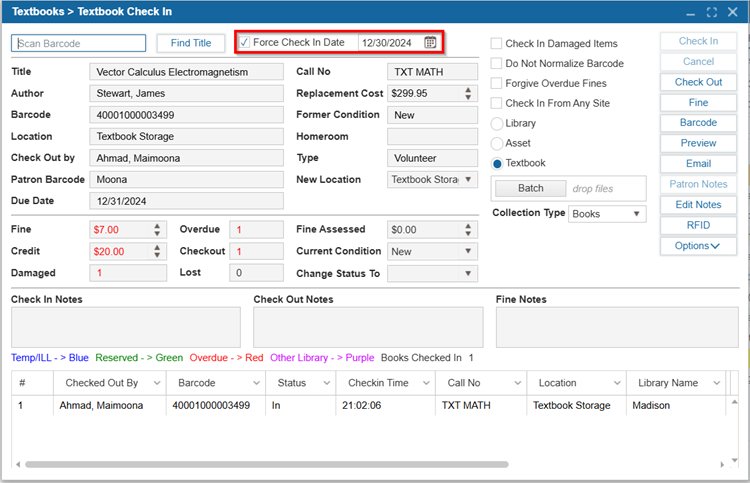Screen dimensions: 750x483
Task: Close the Textbook Check In window
Action: coord(732,12)
